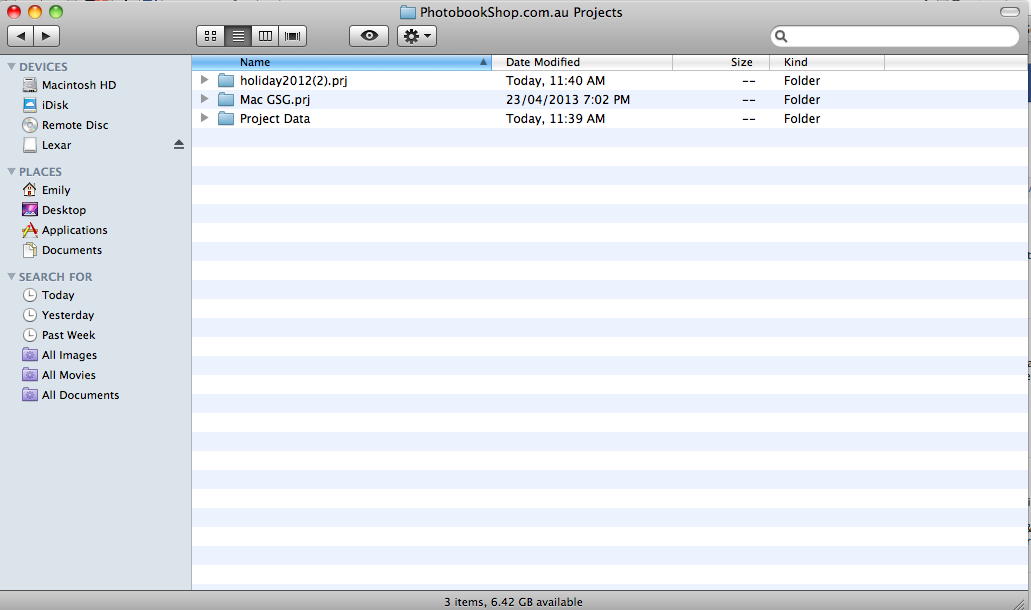Show the All Images search

(69, 355)
